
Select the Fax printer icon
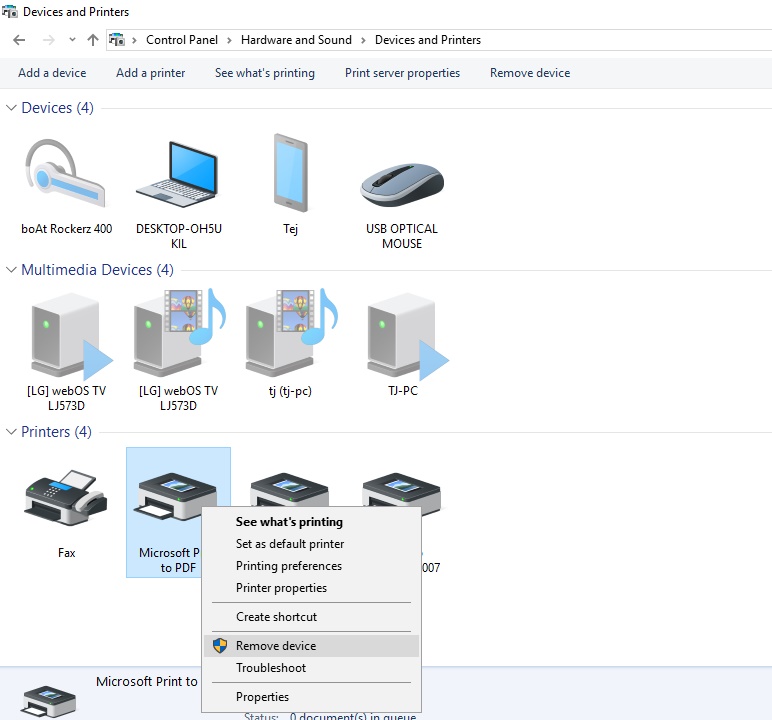(x=65, y=497)
